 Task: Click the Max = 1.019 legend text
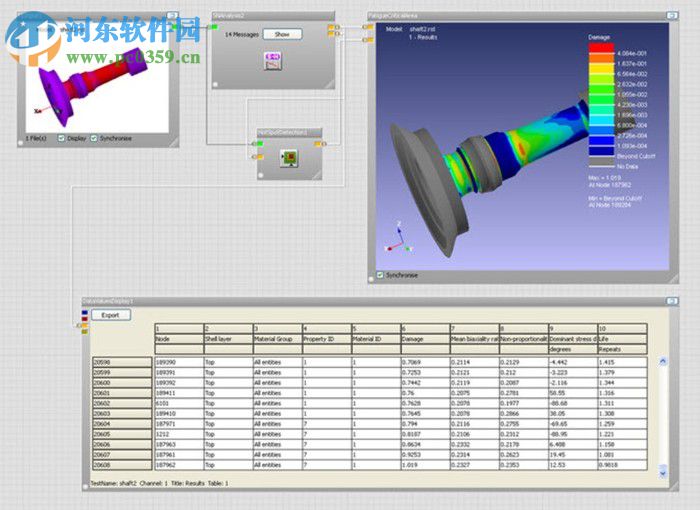[x=604, y=178]
